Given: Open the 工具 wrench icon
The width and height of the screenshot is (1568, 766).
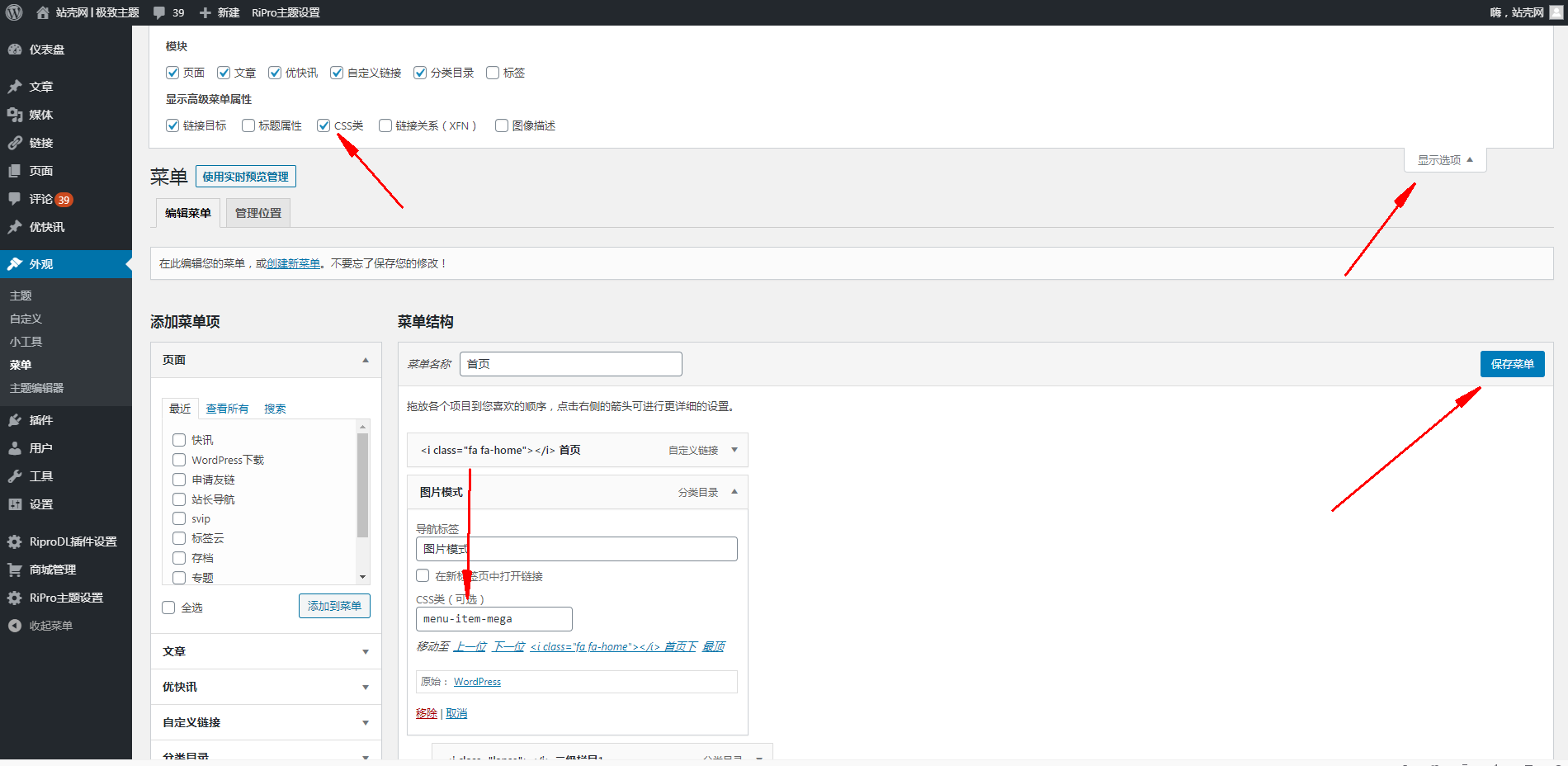Looking at the screenshot, I should 15,476.
